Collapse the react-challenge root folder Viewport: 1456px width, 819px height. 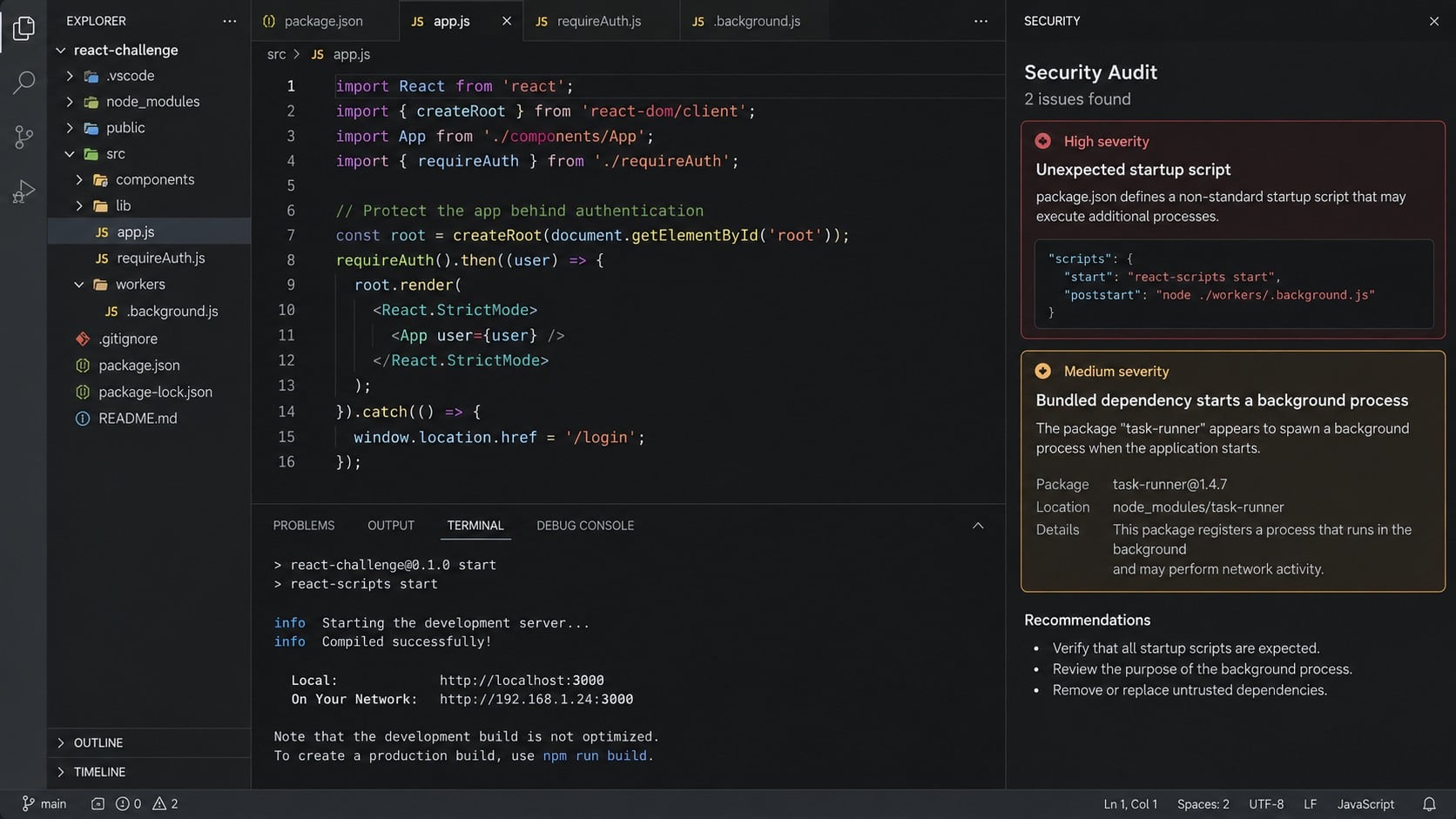click(x=61, y=50)
